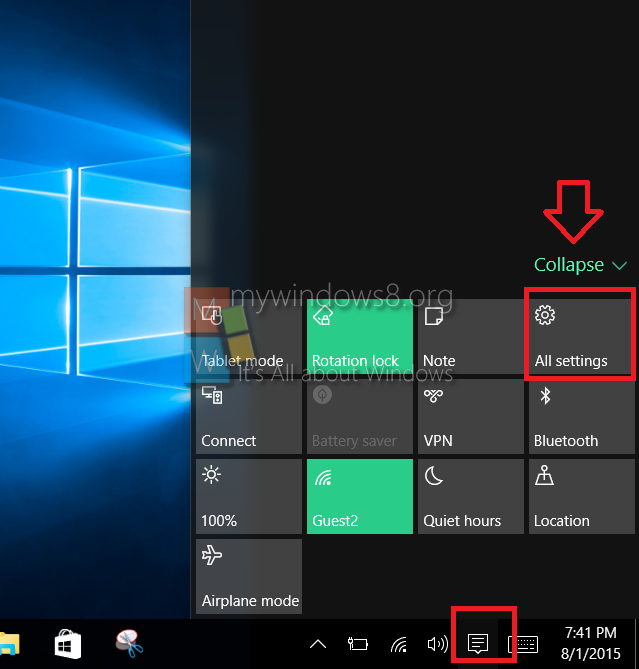Open the touch keyboard icon in taskbar
This screenshot has width=639, height=669.
(x=524, y=643)
